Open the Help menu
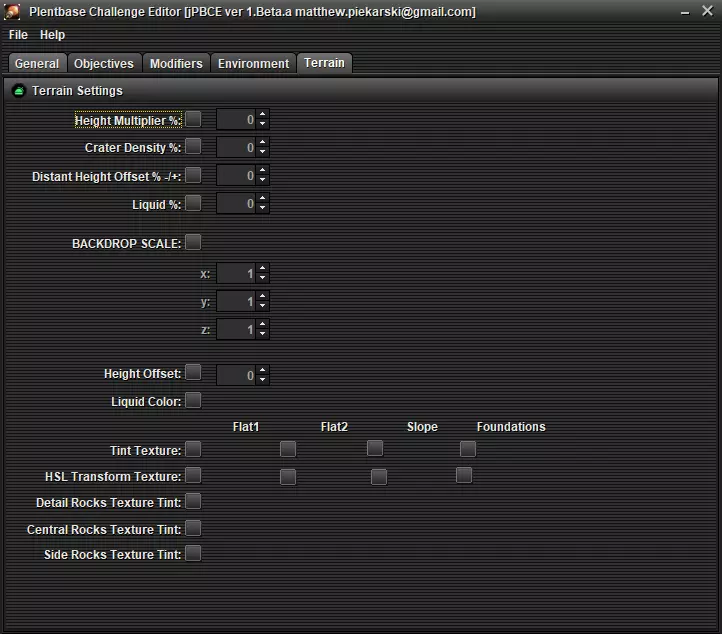722x634 pixels. pyautogui.click(x=52, y=35)
